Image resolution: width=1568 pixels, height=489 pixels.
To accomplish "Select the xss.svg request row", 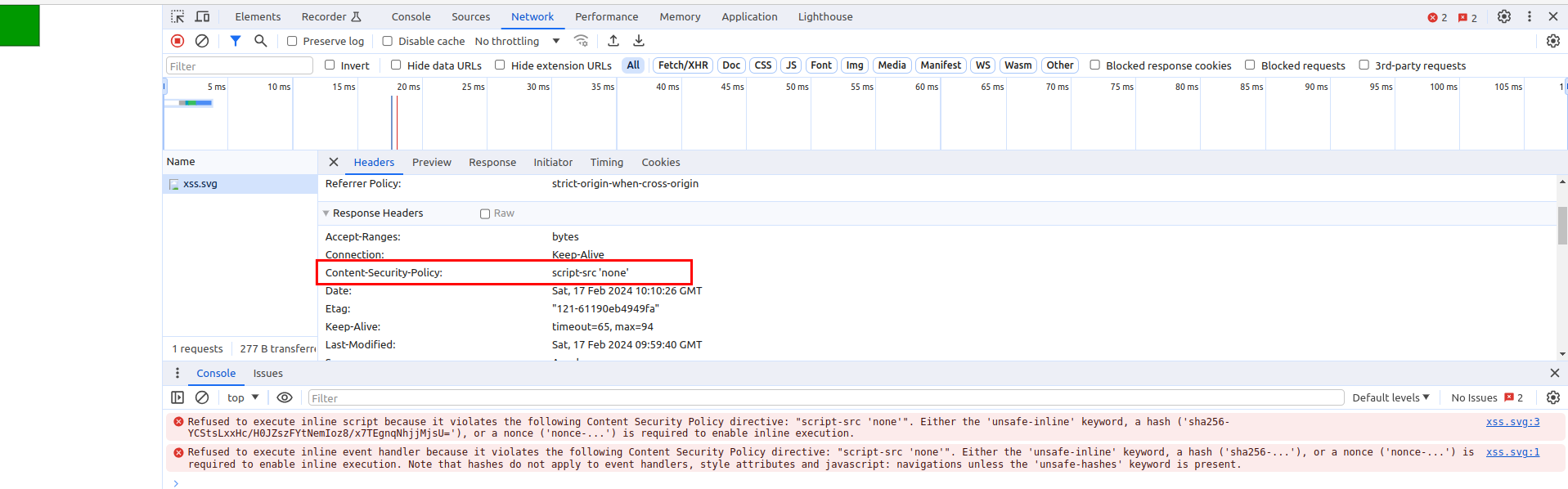I will pos(240,184).
